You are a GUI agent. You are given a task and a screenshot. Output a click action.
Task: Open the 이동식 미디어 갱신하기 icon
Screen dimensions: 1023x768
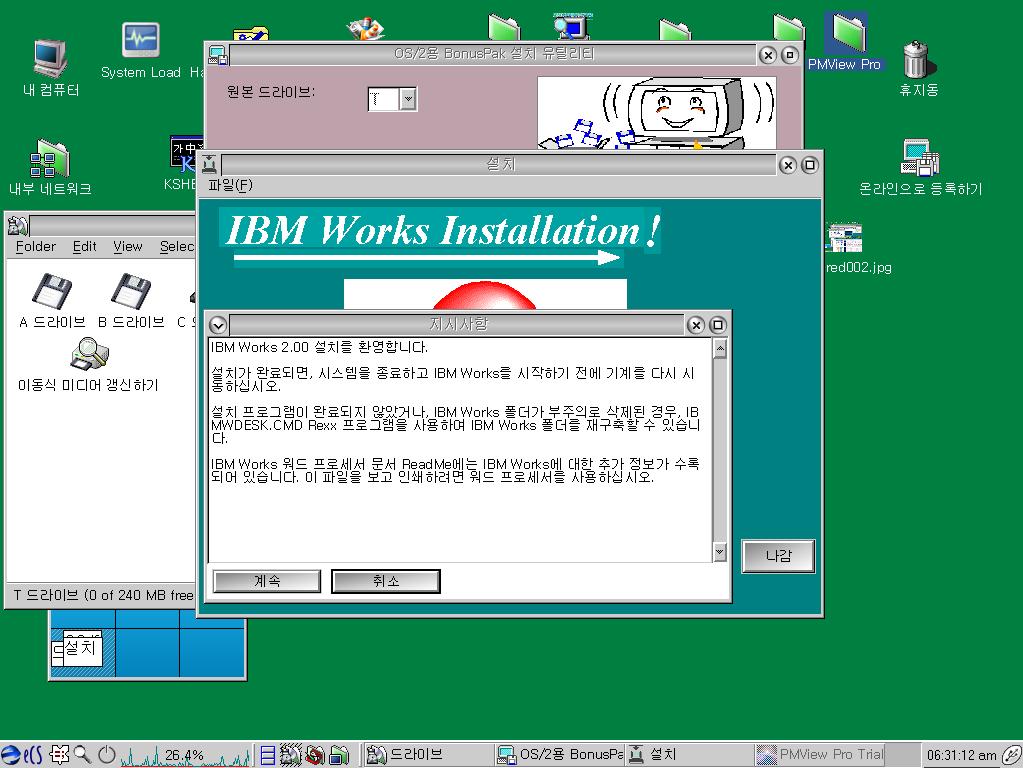pos(89,364)
